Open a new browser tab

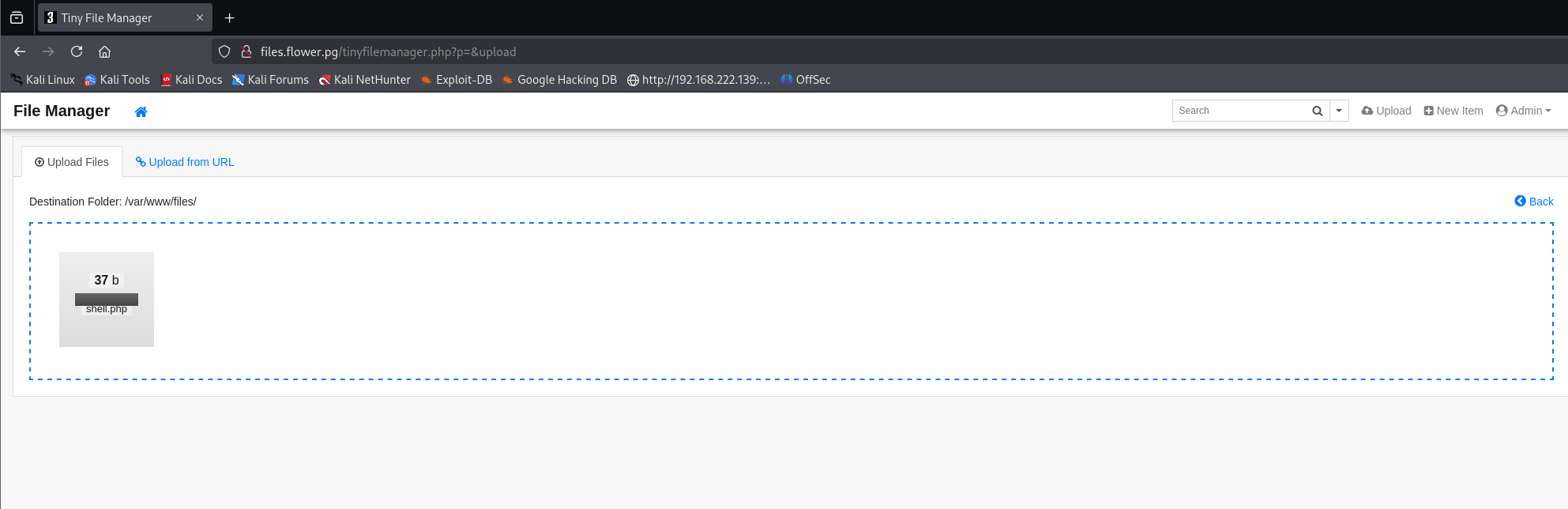coord(229,17)
